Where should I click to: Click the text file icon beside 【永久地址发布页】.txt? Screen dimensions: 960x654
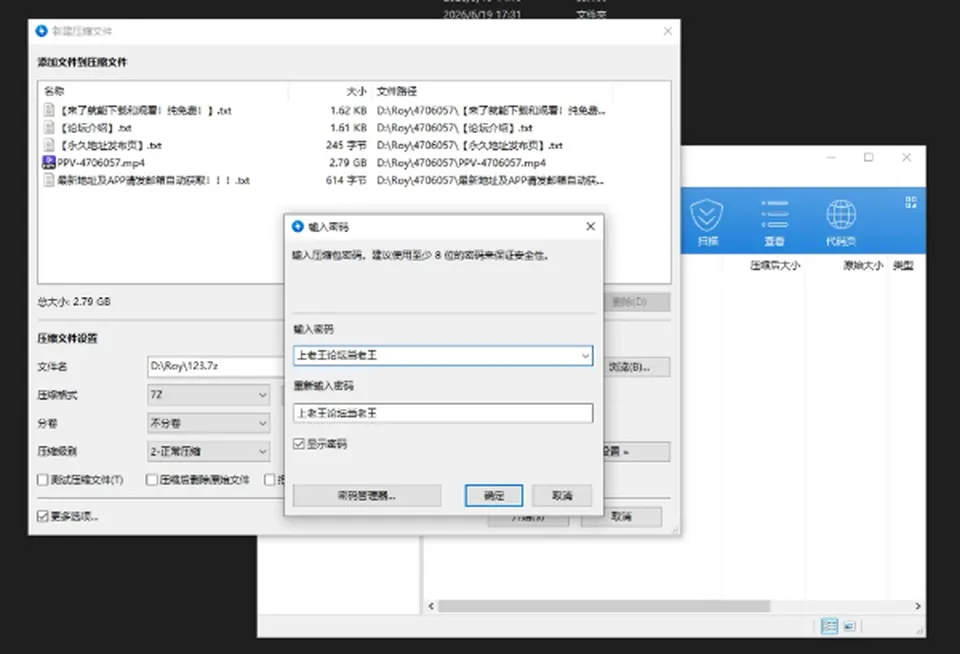coord(49,145)
